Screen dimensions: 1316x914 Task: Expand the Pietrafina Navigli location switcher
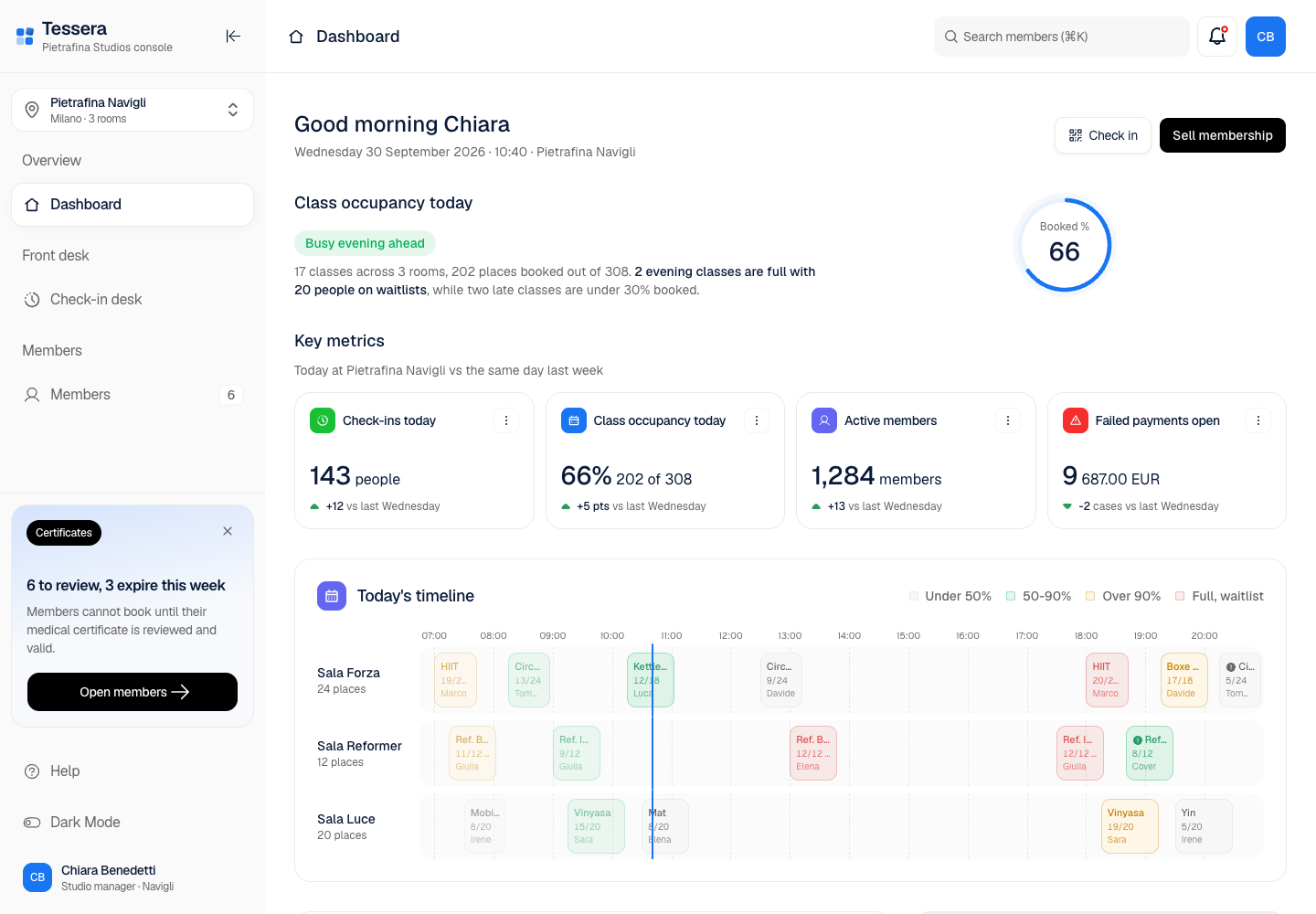tap(133, 110)
